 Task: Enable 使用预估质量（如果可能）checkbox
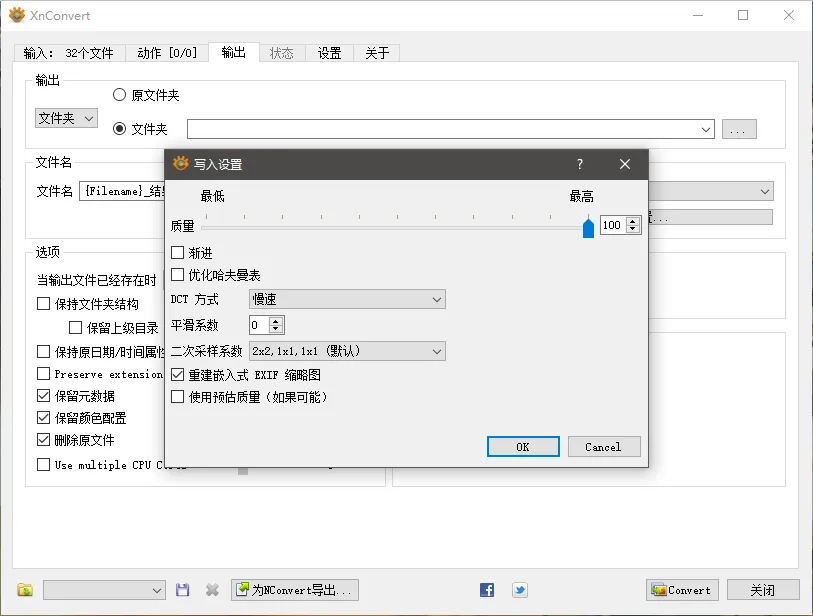[x=177, y=397]
